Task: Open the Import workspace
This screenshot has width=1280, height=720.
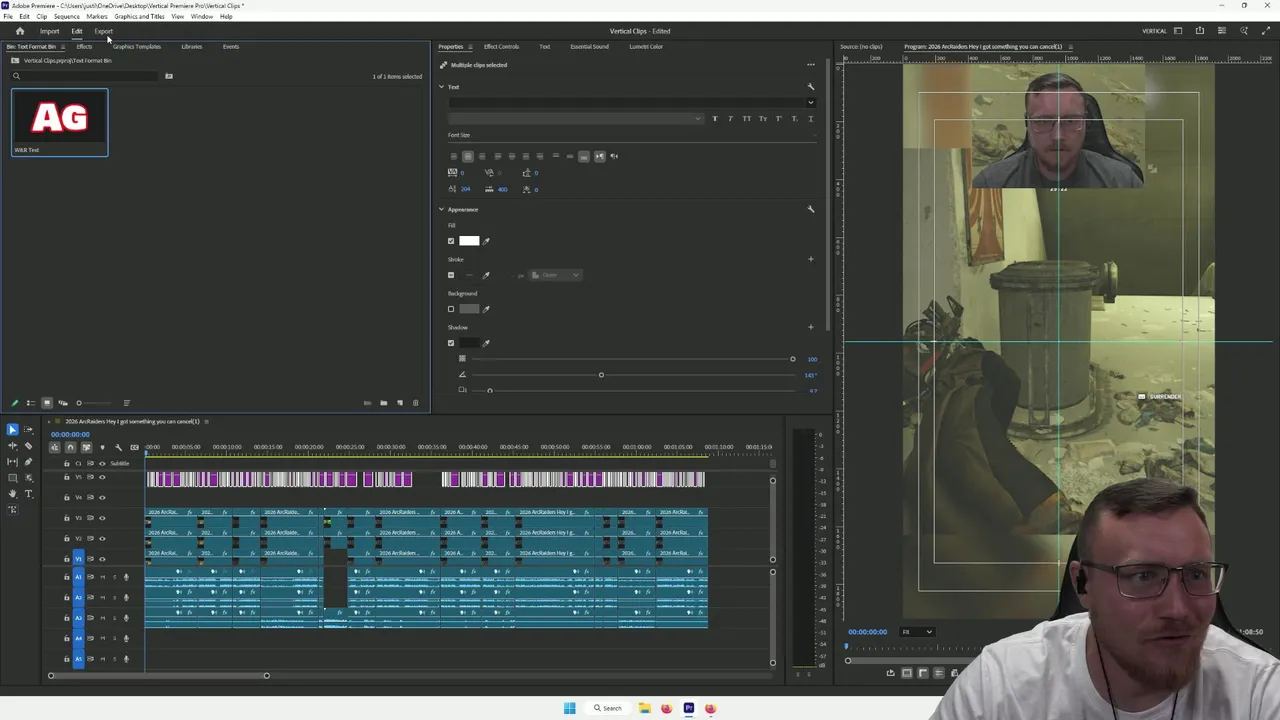Action: [x=49, y=31]
